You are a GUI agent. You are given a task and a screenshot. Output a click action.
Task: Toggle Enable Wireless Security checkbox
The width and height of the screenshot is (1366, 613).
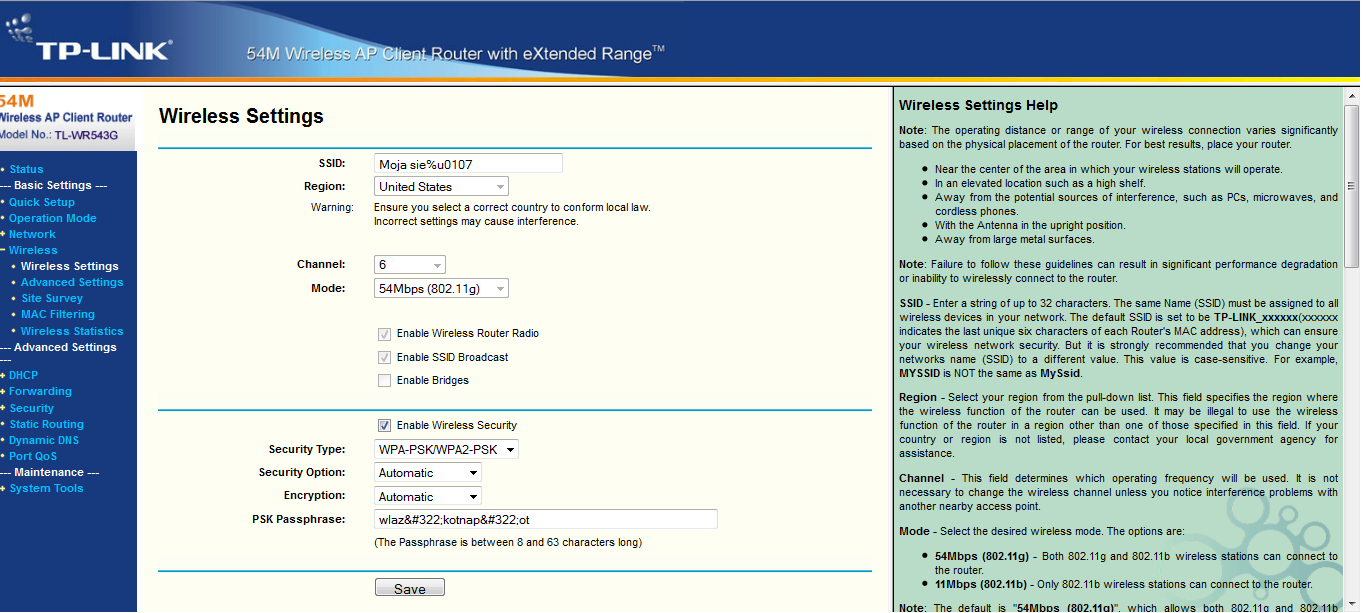(384, 425)
